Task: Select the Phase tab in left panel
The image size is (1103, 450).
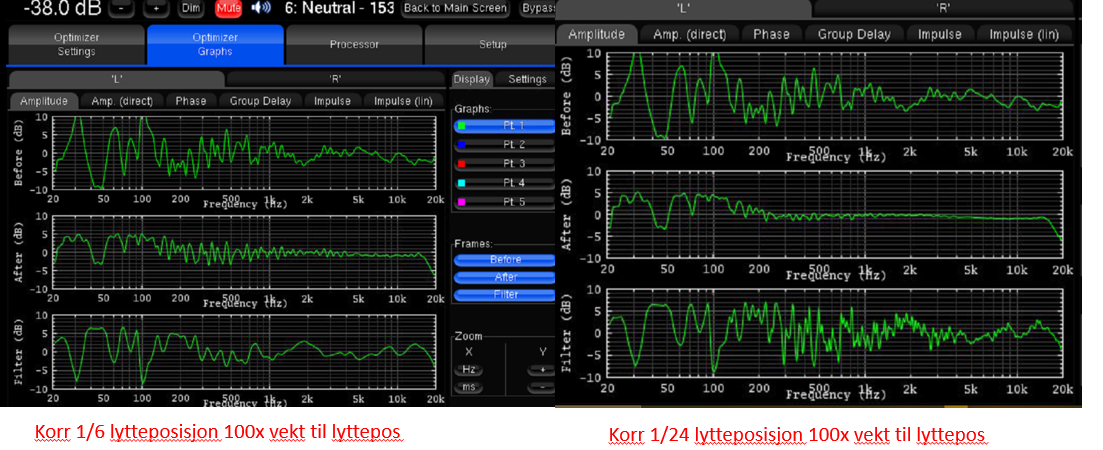Action: pos(191,101)
